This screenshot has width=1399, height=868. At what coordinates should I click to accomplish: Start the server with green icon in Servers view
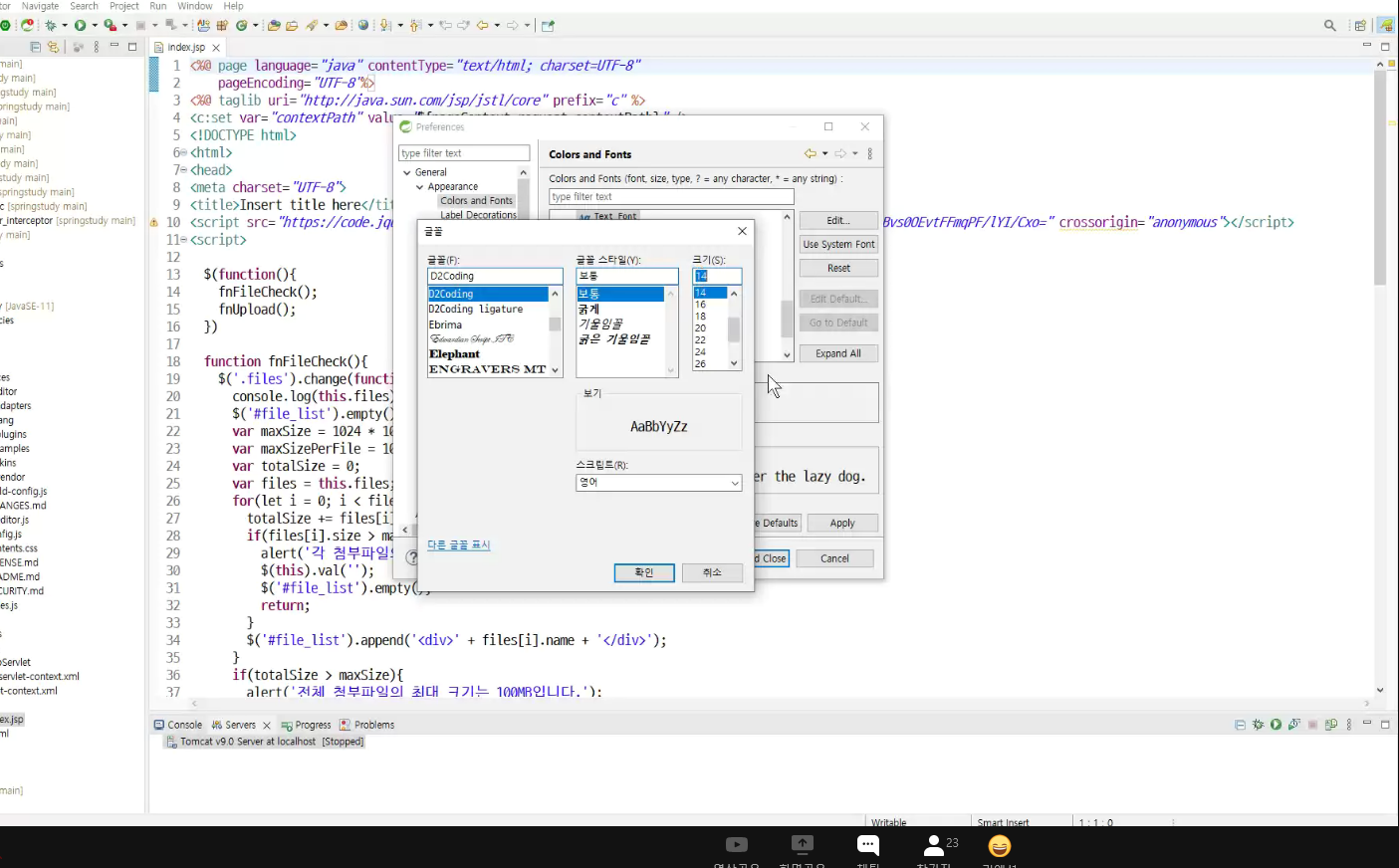point(1276,725)
